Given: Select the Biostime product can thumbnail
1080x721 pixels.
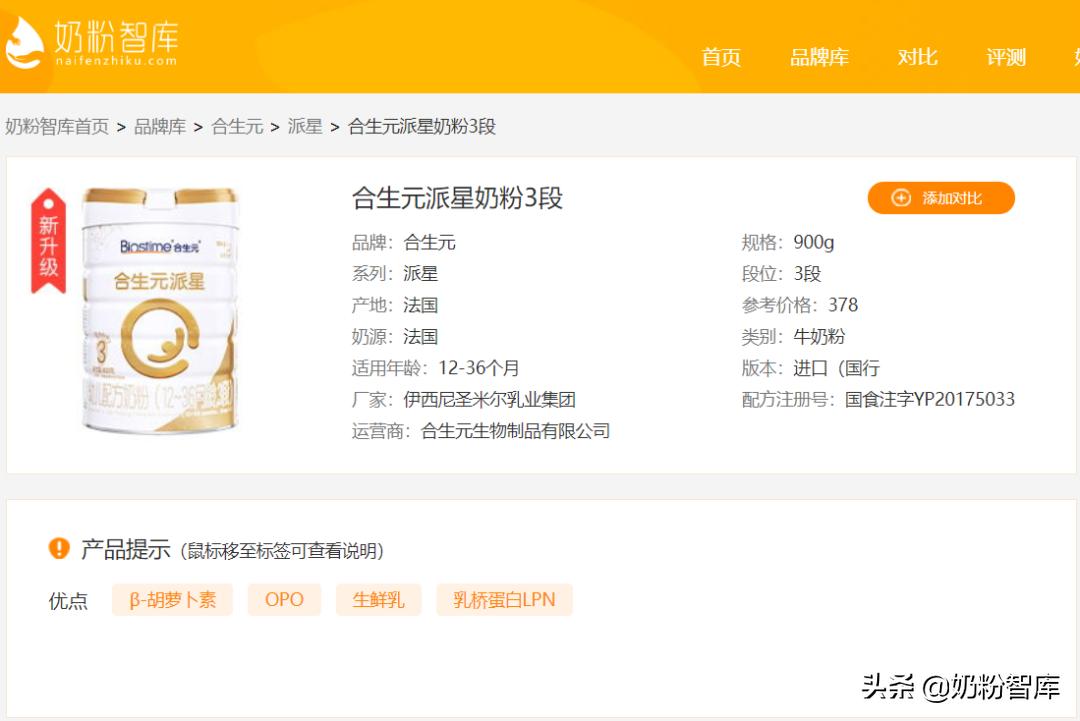Looking at the screenshot, I should [160, 320].
